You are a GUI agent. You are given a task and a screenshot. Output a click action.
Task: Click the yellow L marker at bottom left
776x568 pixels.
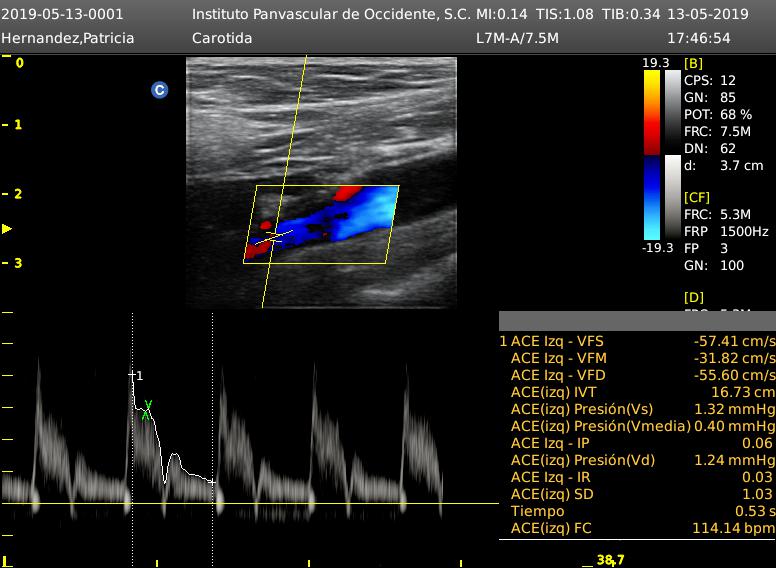tap(6, 561)
